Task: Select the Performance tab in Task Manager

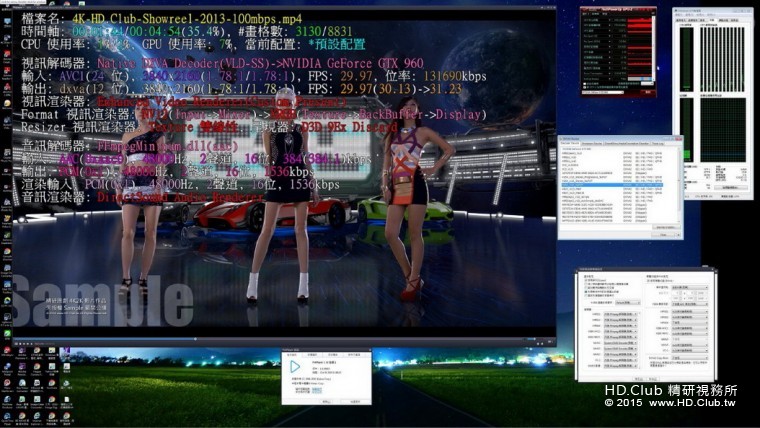Action: click(x=712, y=20)
